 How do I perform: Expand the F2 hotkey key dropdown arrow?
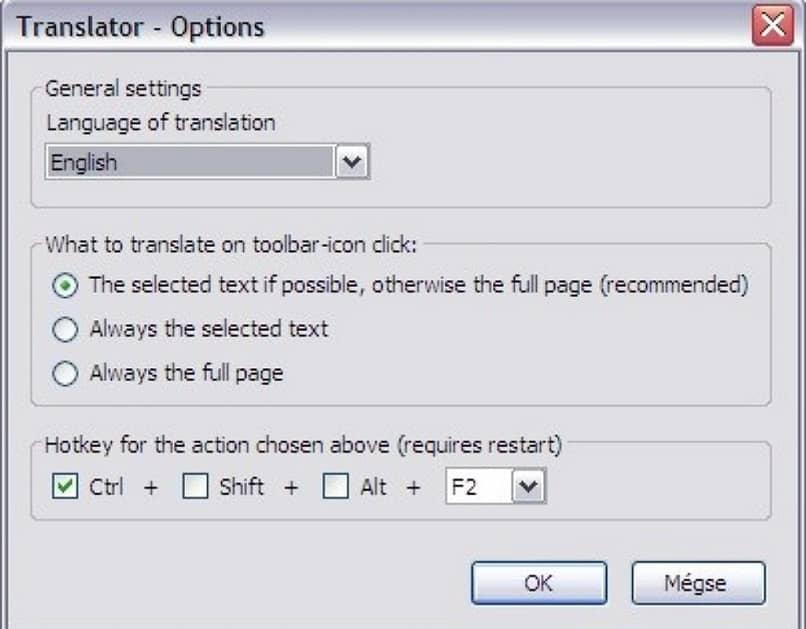(x=529, y=487)
